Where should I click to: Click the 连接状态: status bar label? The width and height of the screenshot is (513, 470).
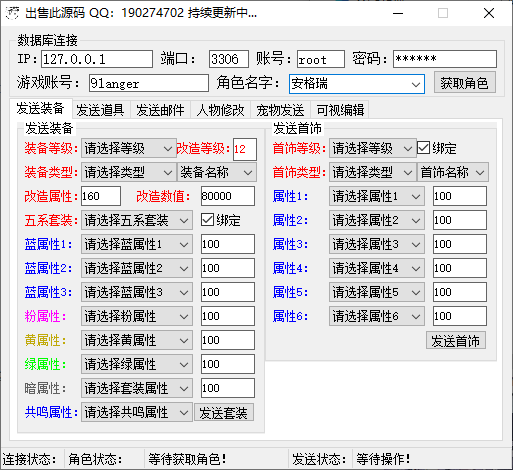click(x=29, y=459)
